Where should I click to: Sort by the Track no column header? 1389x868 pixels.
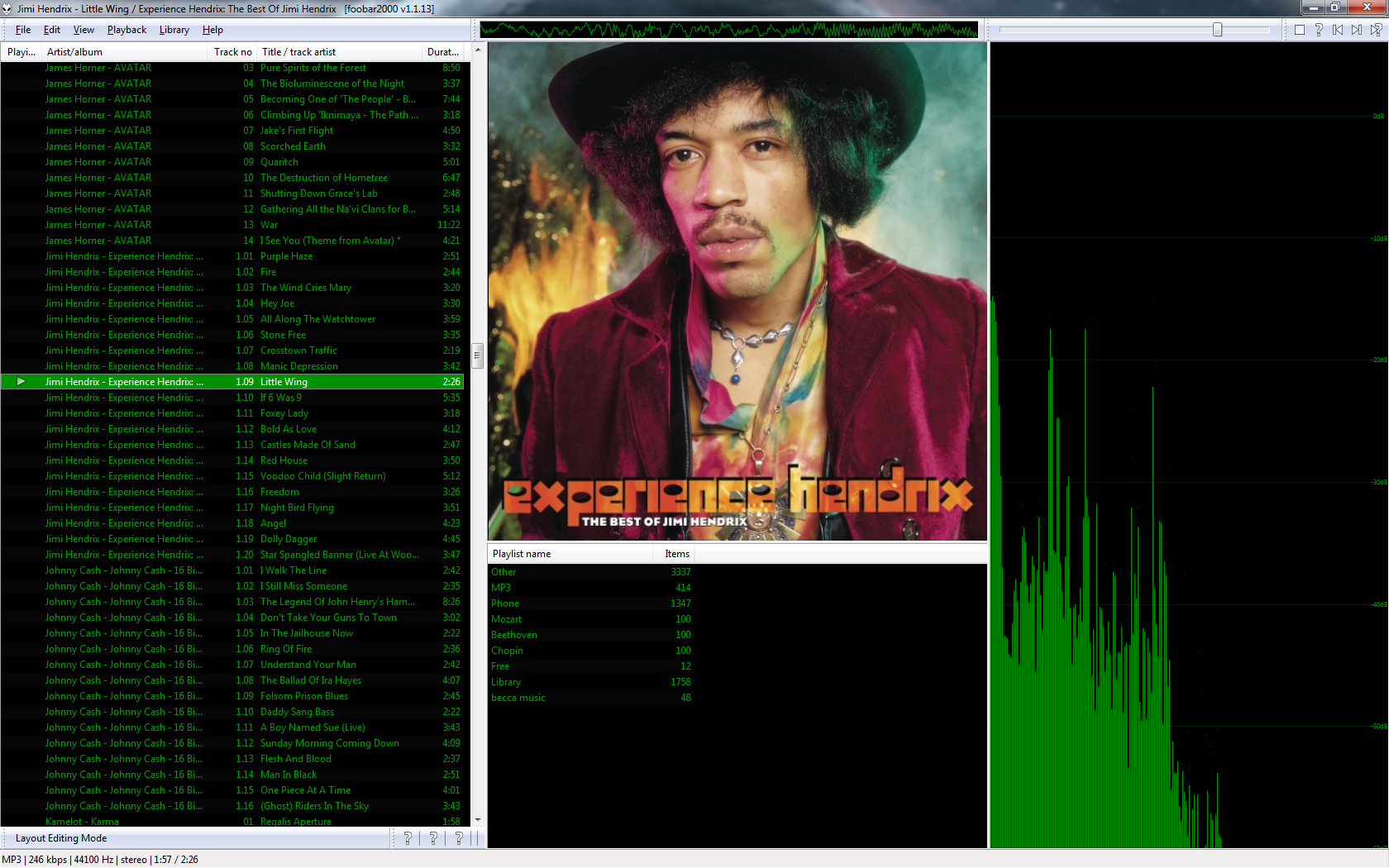[x=232, y=51]
